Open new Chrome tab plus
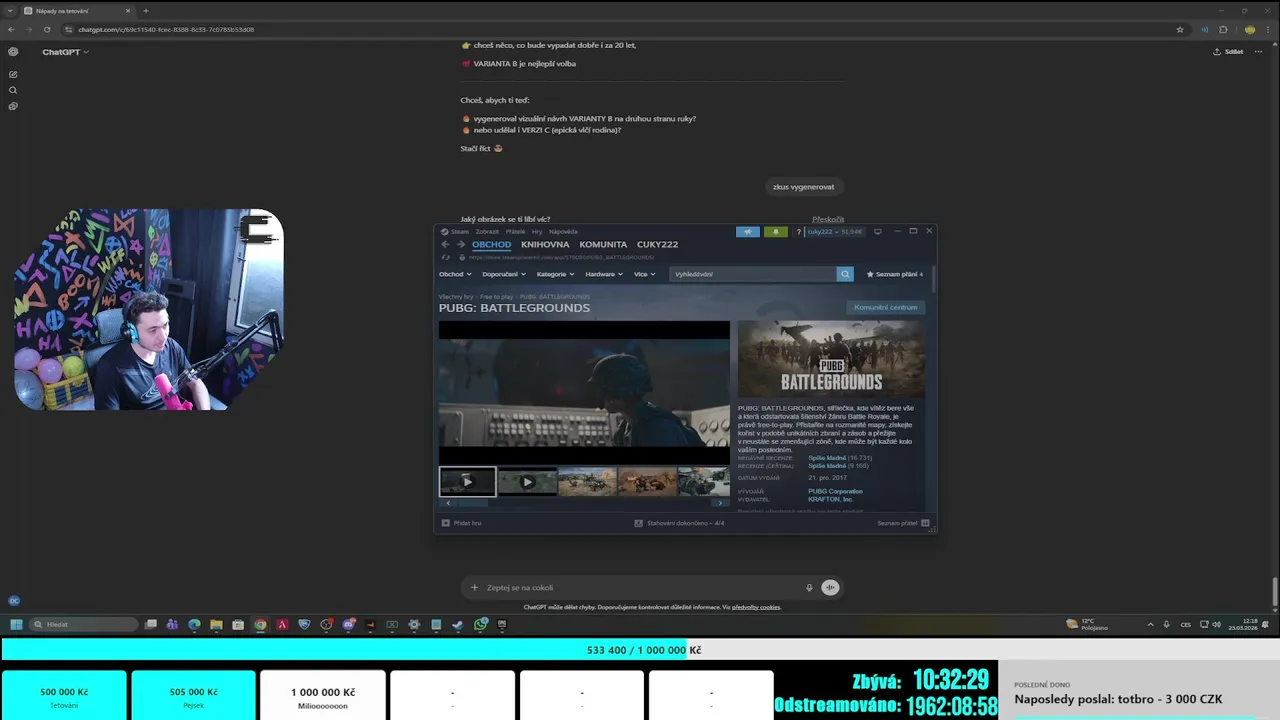1280x720 pixels. [146, 11]
